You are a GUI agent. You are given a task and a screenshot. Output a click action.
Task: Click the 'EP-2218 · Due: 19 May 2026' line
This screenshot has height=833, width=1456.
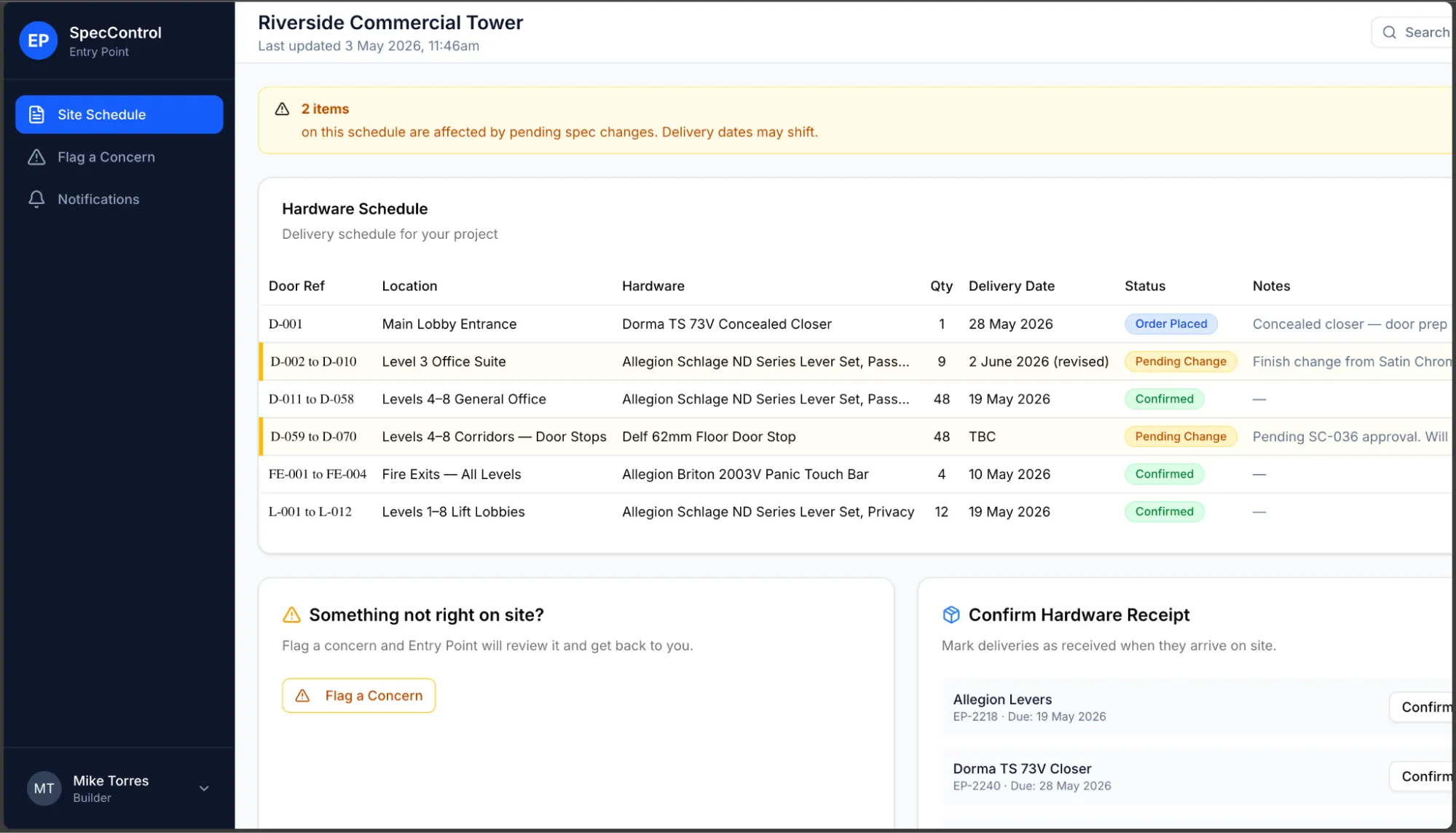[x=1029, y=716]
